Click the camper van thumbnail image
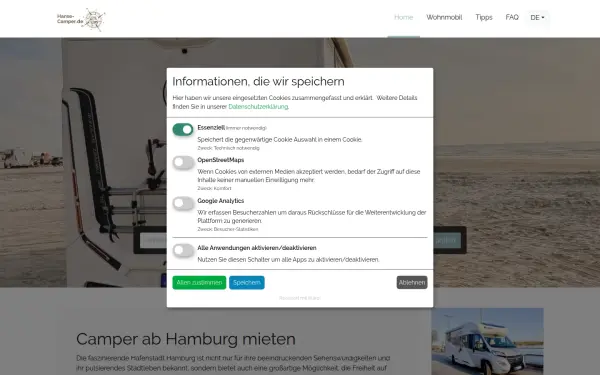Image resolution: width=600 pixels, height=375 pixels. point(487,341)
